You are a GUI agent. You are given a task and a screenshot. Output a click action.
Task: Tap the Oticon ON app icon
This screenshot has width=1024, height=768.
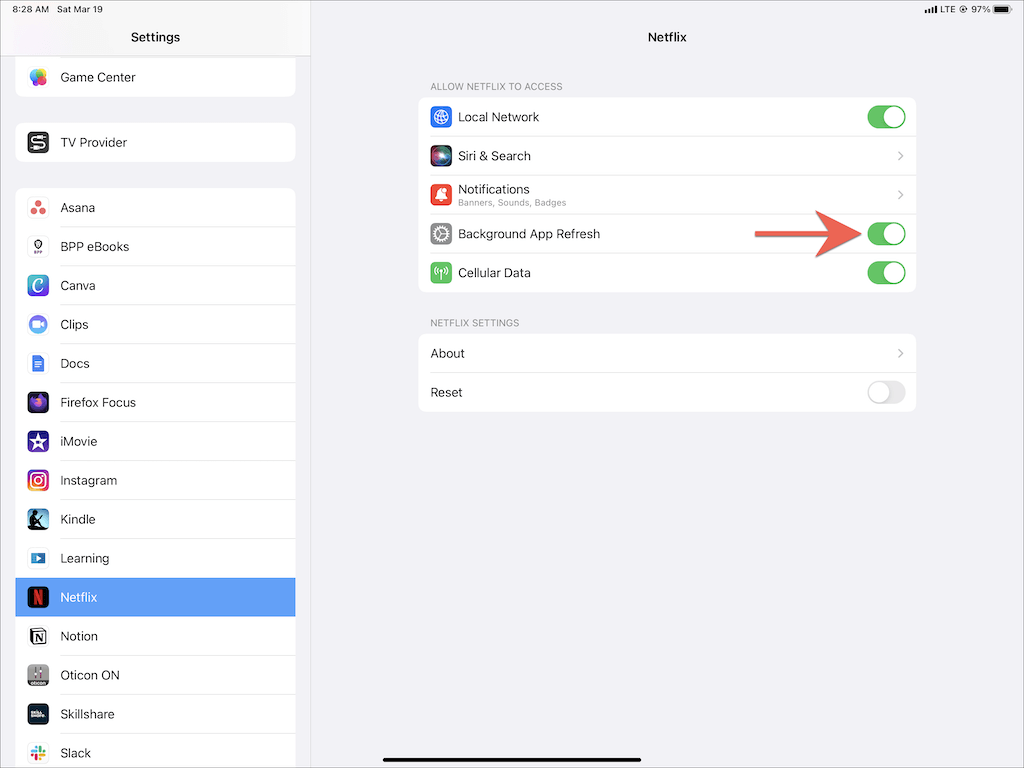38,675
